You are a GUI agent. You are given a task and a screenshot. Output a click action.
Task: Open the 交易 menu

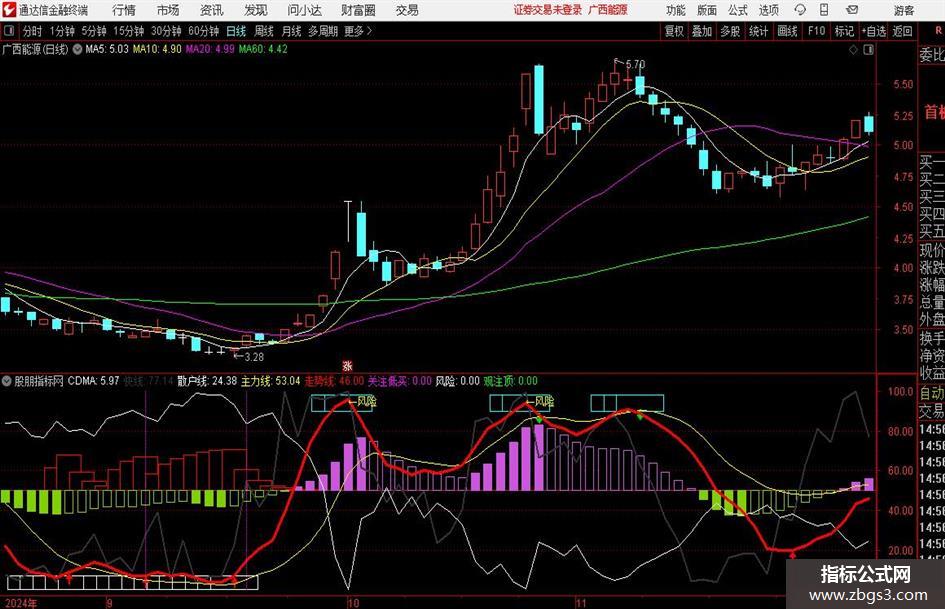pyautogui.click(x=407, y=10)
